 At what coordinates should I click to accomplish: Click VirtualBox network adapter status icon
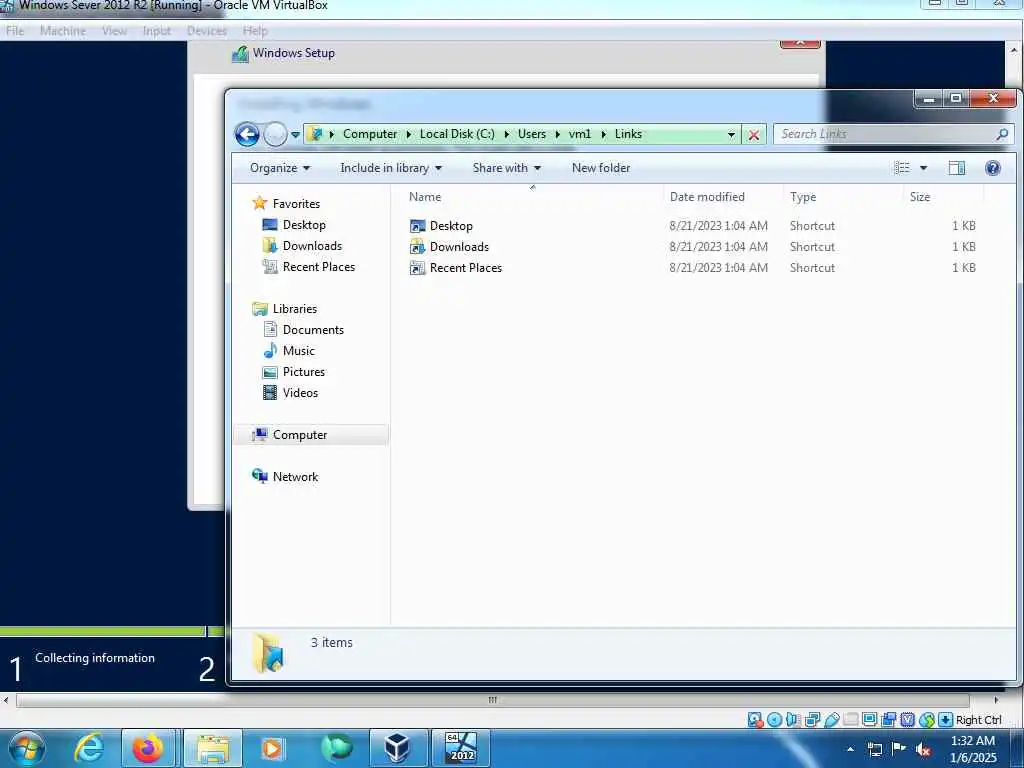pos(812,720)
